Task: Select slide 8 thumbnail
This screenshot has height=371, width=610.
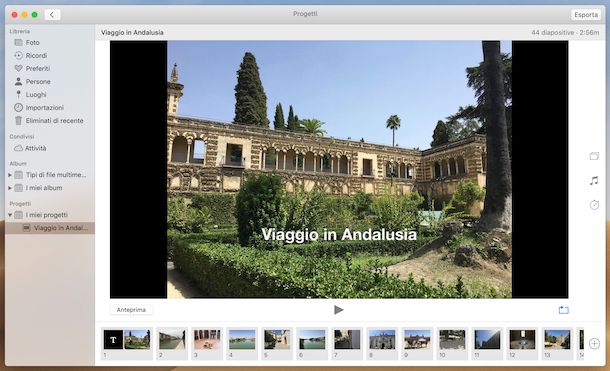Action: (x=382, y=340)
